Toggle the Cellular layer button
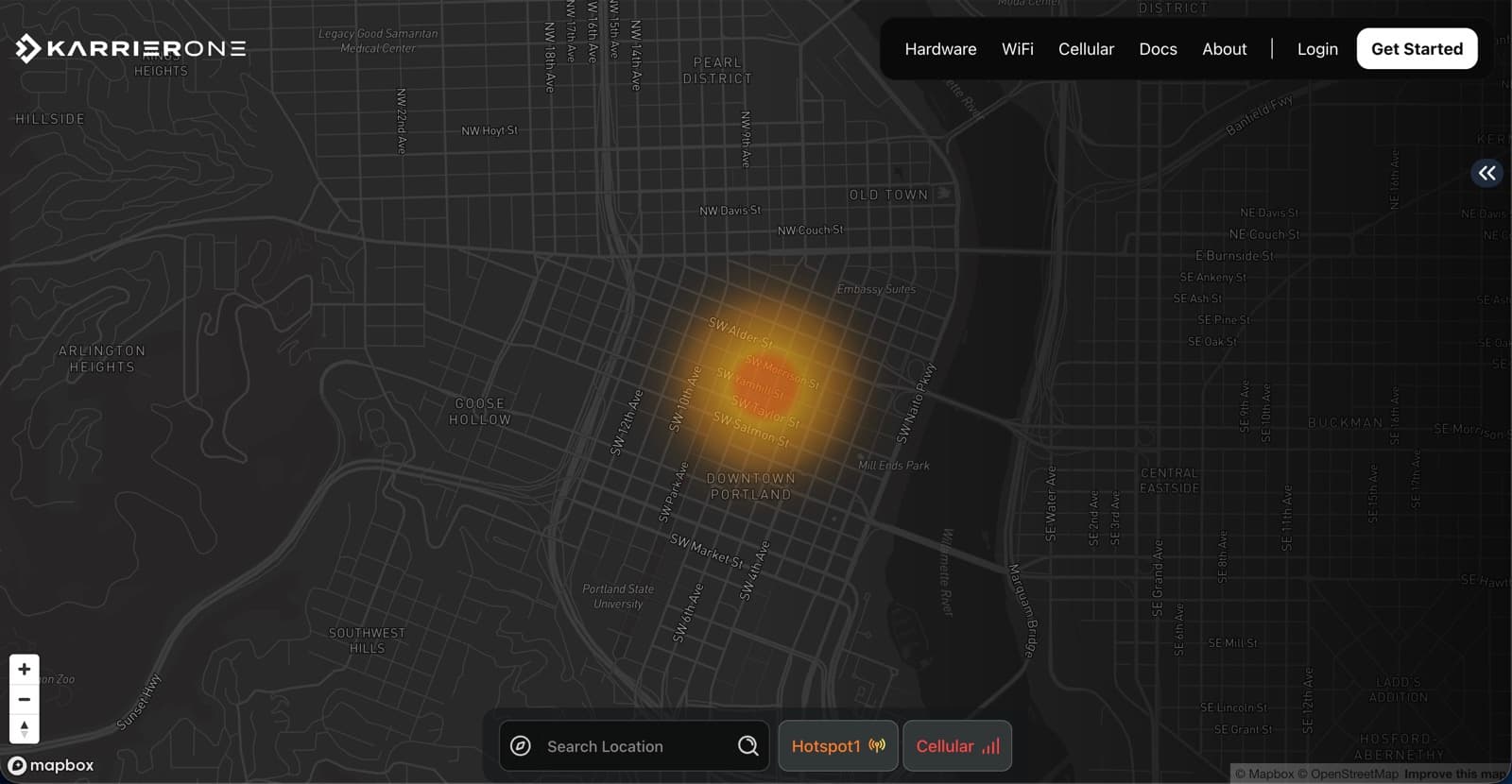 (x=957, y=746)
